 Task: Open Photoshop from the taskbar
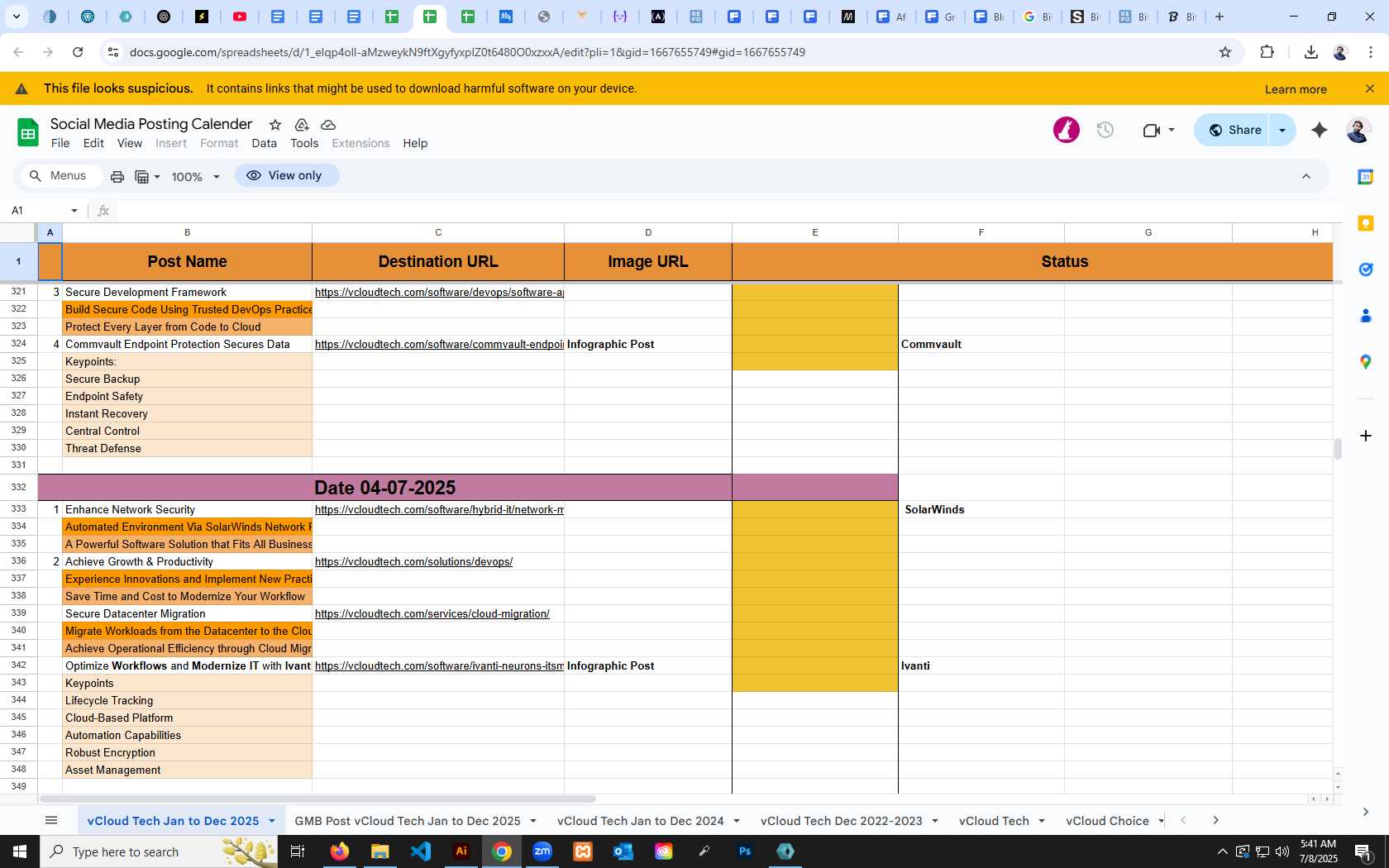click(x=745, y=851)
